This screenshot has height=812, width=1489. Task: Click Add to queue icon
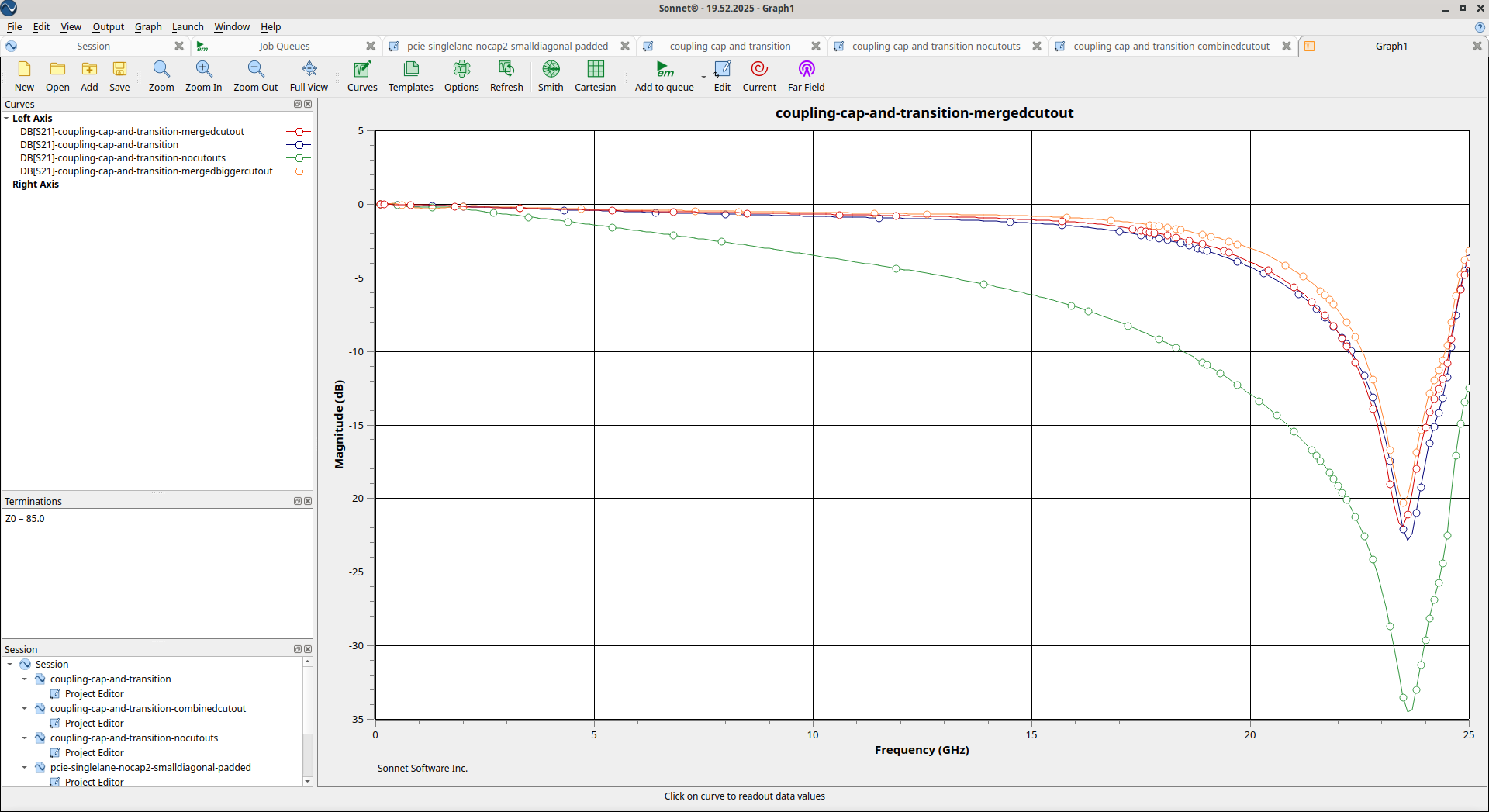click(664, 76)
